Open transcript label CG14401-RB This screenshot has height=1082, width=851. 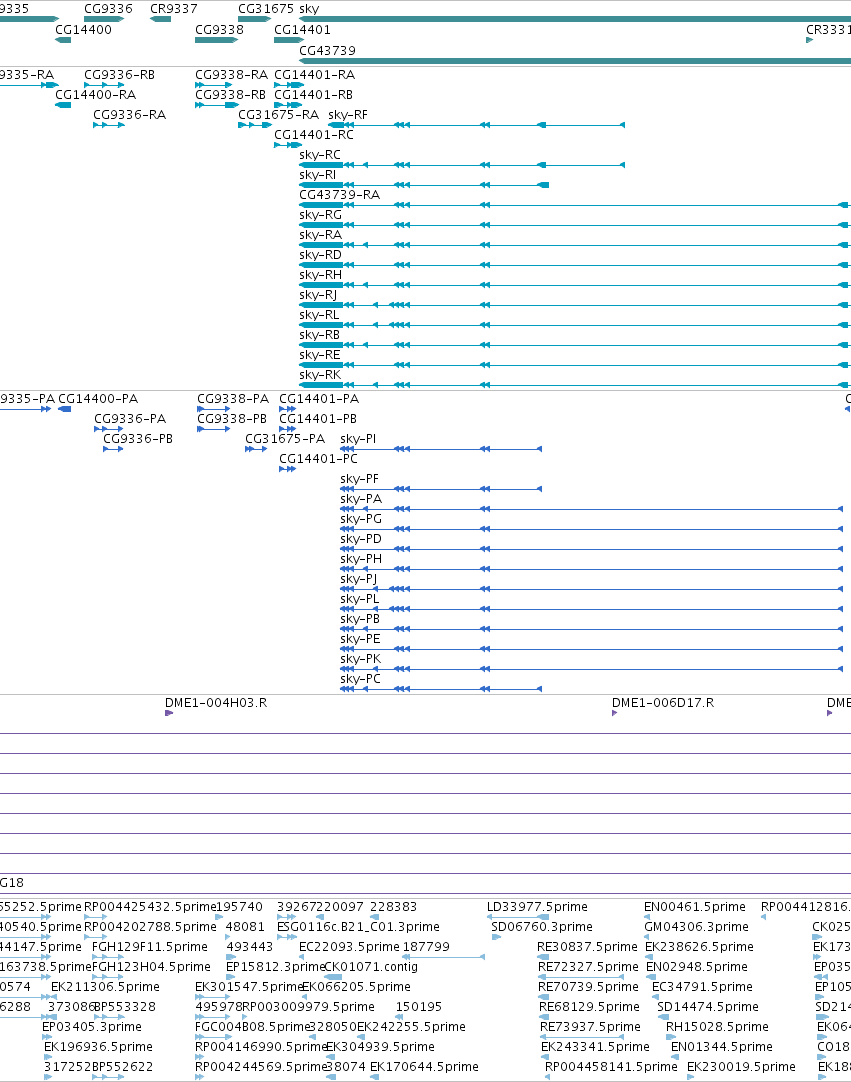313,95
